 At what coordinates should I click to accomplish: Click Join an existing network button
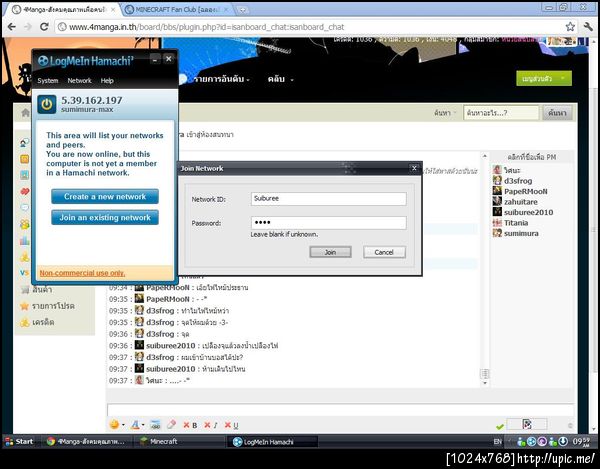[x=105, y=218]
